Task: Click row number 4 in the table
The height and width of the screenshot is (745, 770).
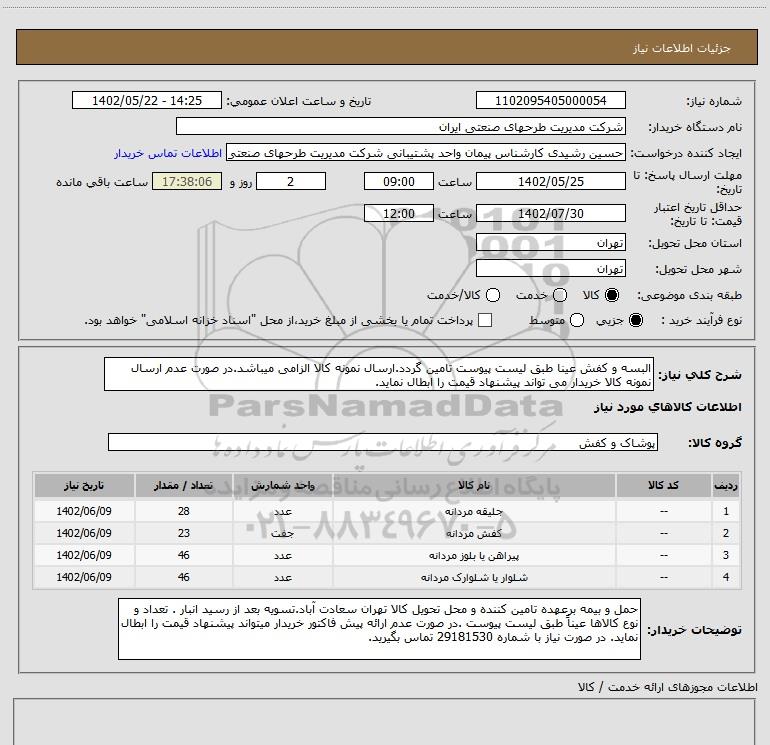Action: click(726, 578)
